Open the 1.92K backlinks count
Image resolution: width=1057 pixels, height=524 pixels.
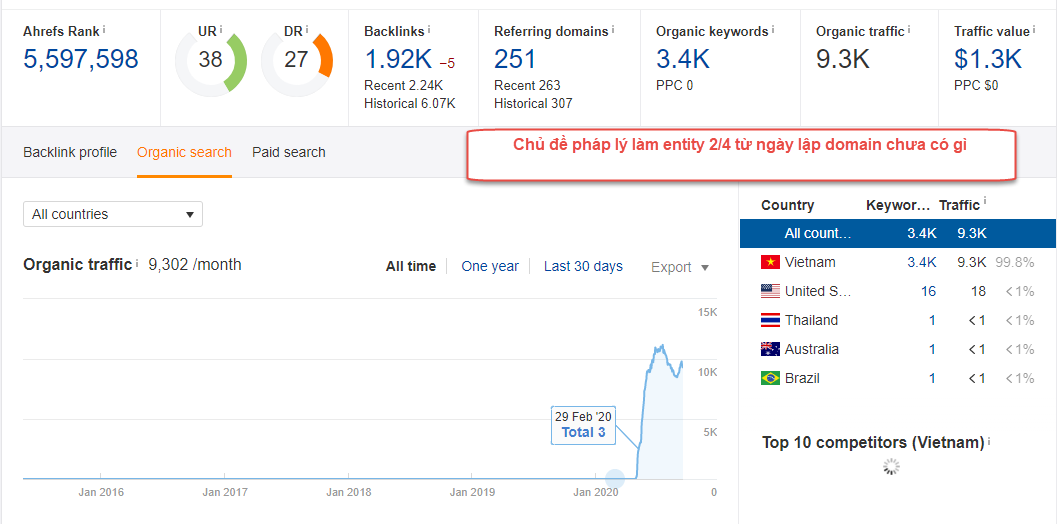click(x=398, y=59)
